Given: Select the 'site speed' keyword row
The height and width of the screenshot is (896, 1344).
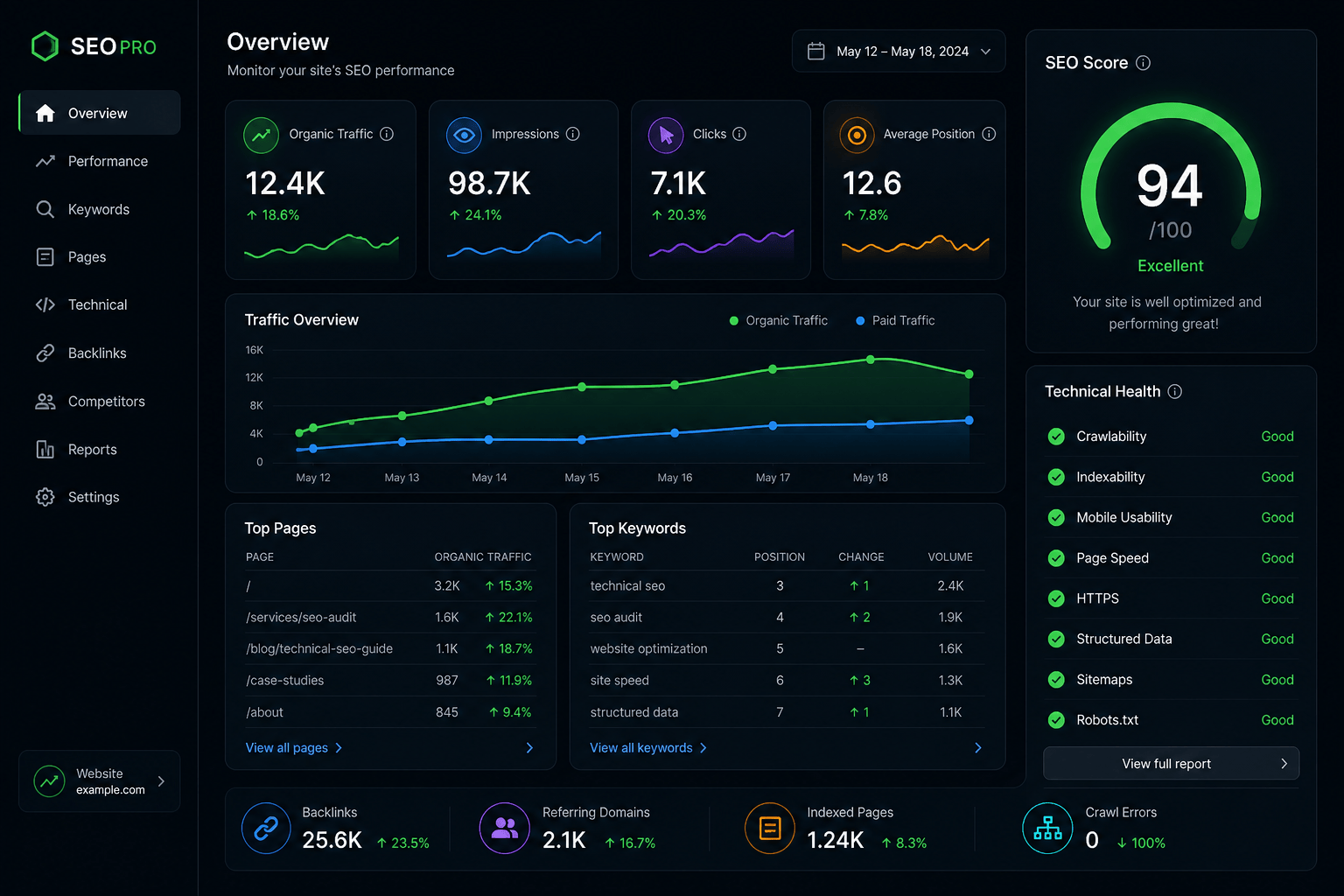Looking at the screenshot, I should click(x=787, y=681).
